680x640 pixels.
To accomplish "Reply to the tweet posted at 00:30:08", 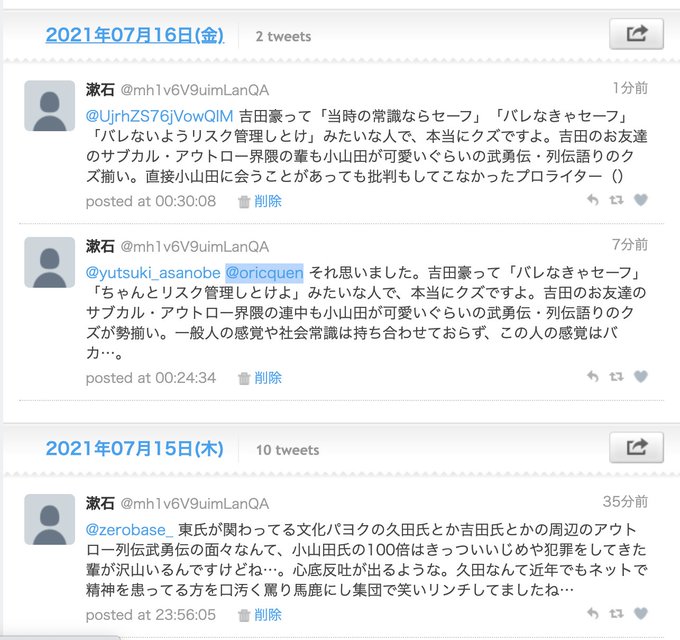I will [593, 200].
